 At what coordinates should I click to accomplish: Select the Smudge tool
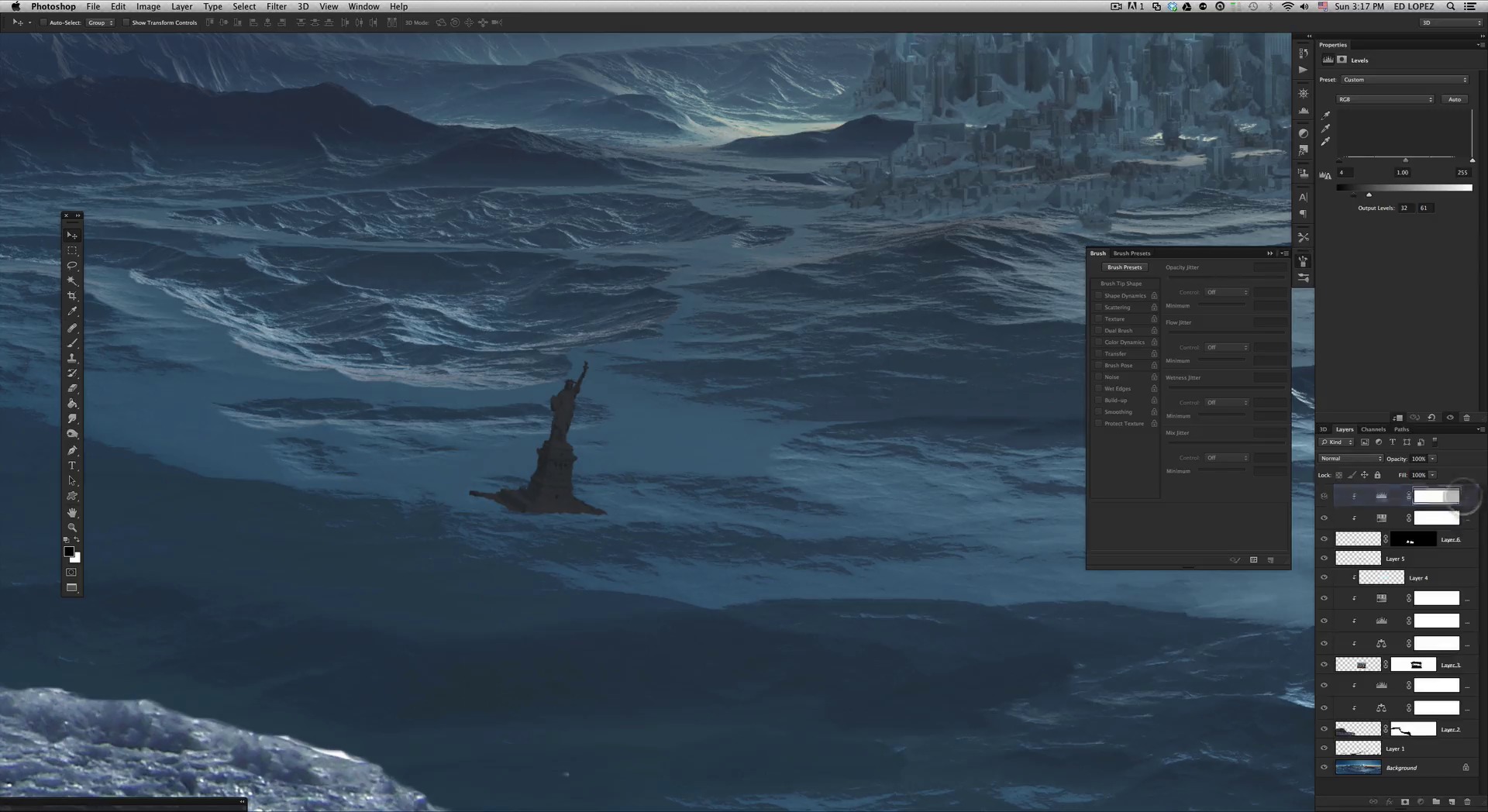[72, 418]
